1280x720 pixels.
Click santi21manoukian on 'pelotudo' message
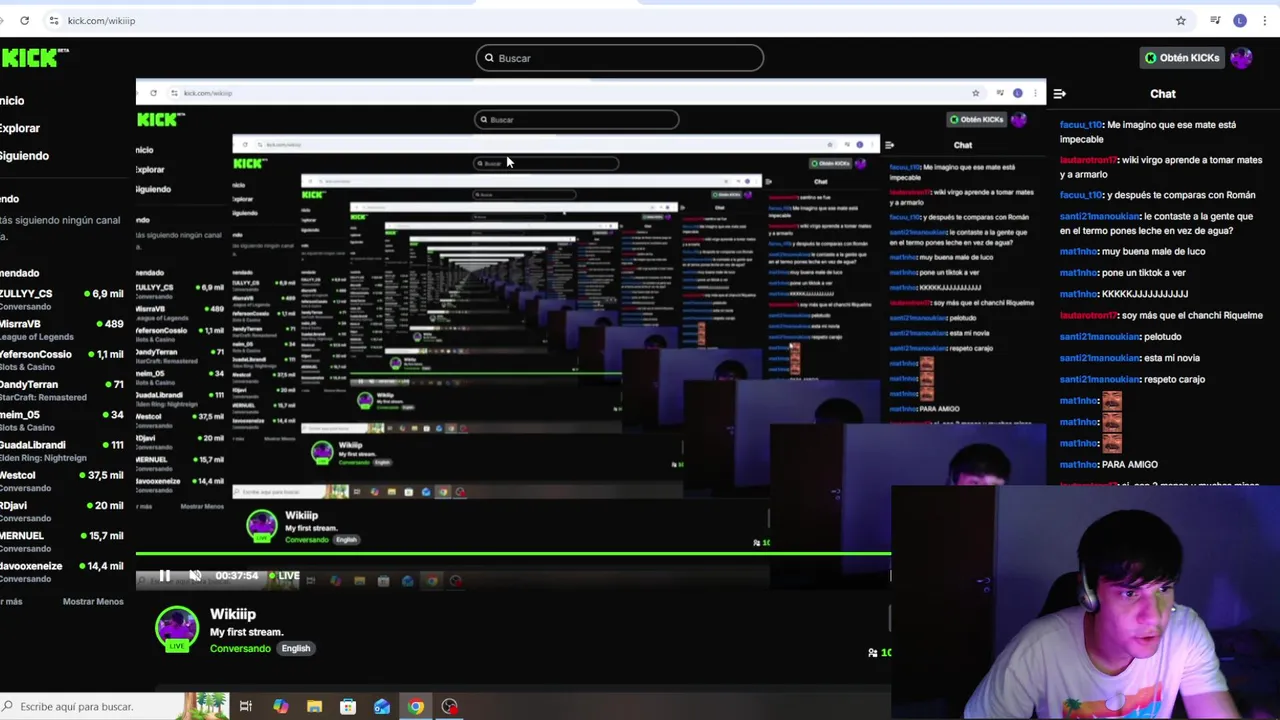coord(1099,337)
